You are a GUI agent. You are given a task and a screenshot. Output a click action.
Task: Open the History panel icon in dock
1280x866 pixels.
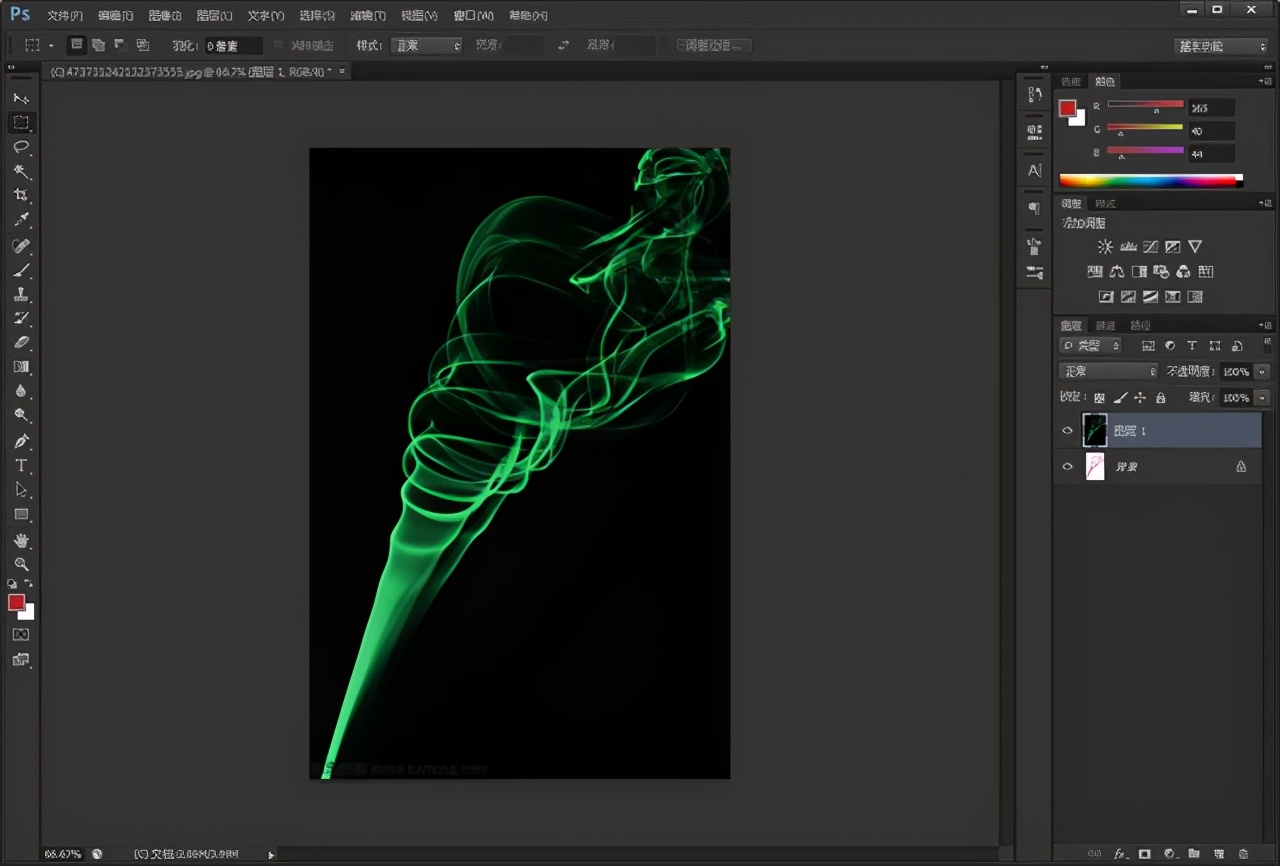[1034, 94]
